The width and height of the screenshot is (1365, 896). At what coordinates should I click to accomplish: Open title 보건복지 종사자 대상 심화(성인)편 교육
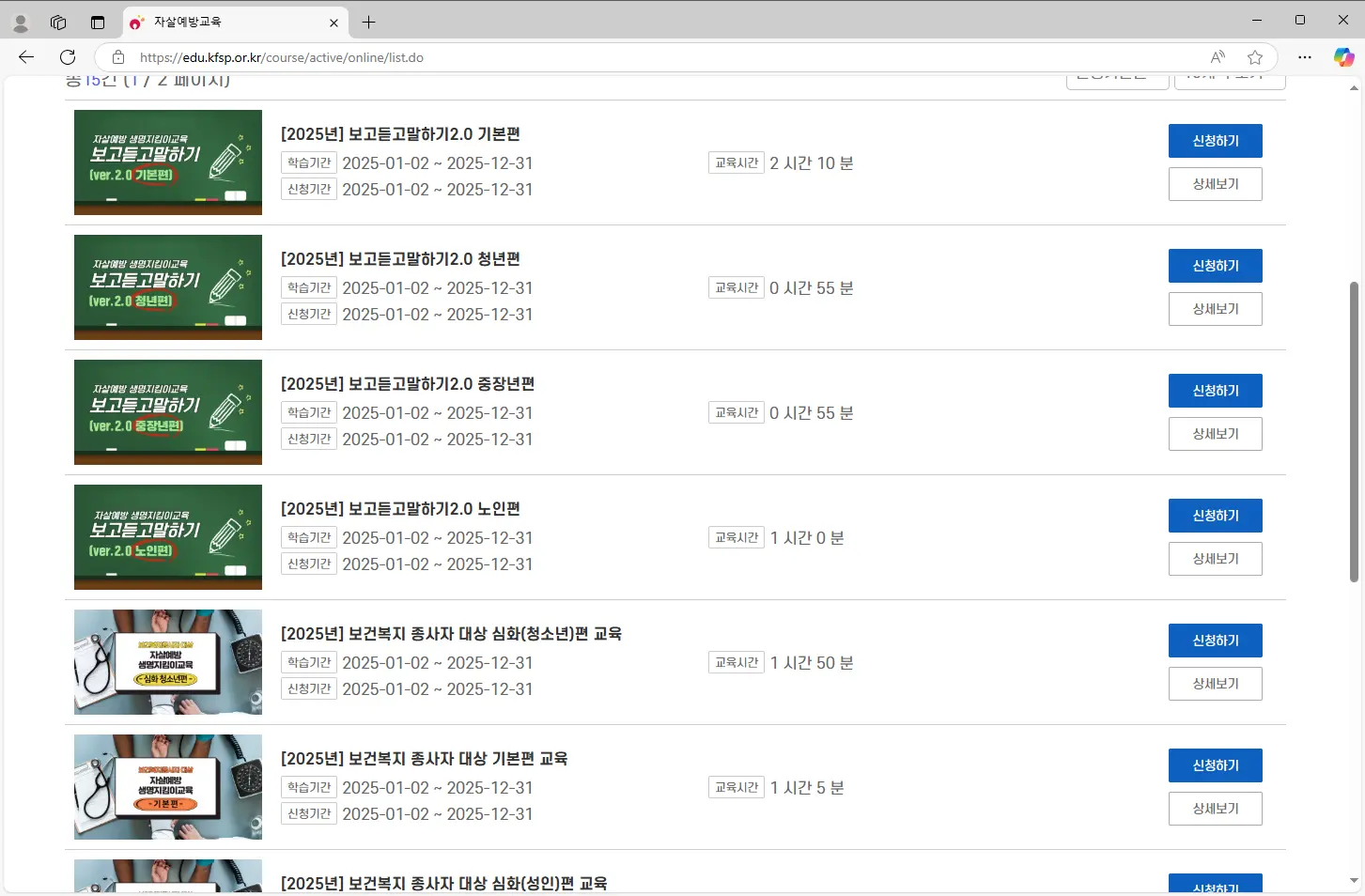pos(443,883)
